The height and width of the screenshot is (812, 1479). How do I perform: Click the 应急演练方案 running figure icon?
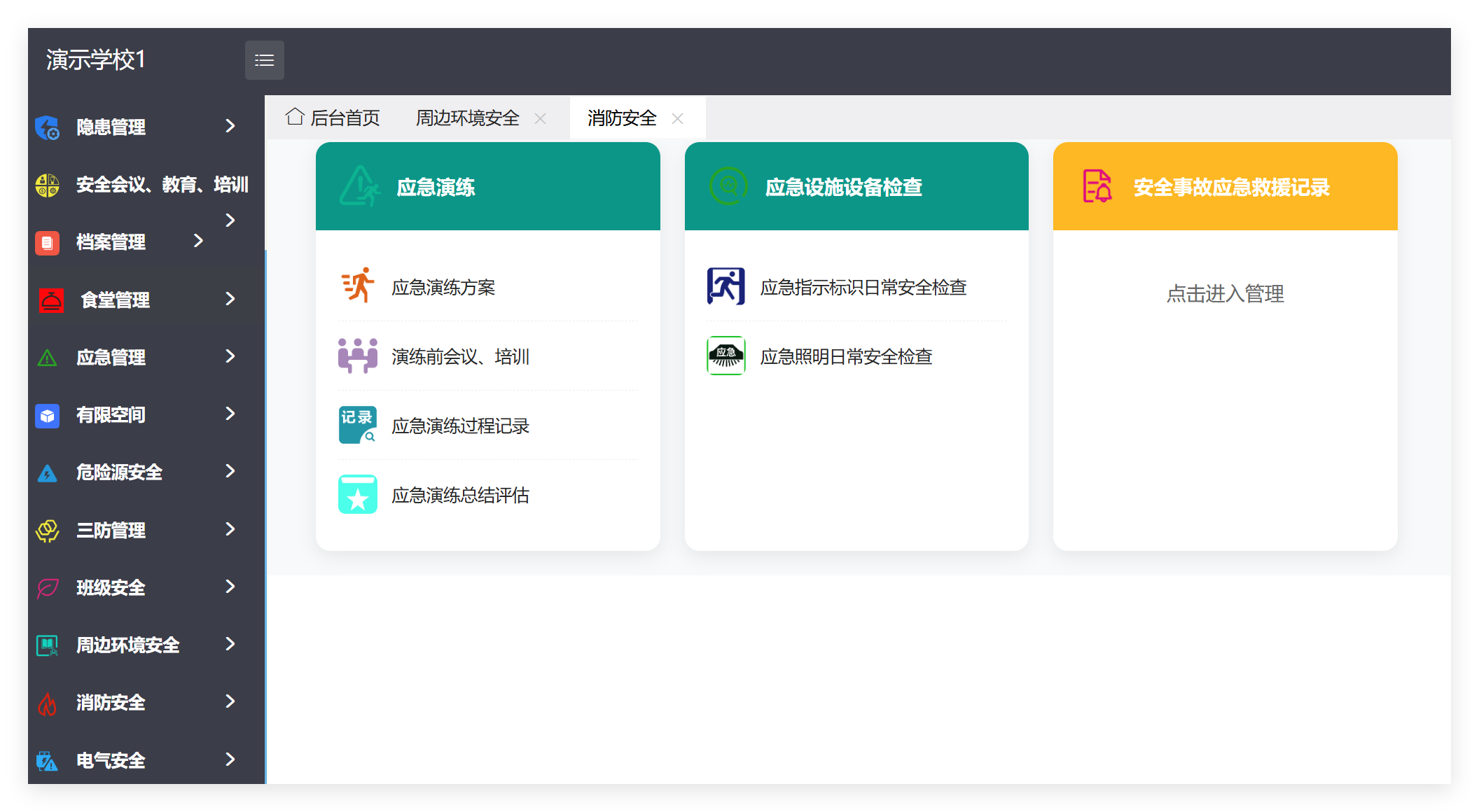358,286
